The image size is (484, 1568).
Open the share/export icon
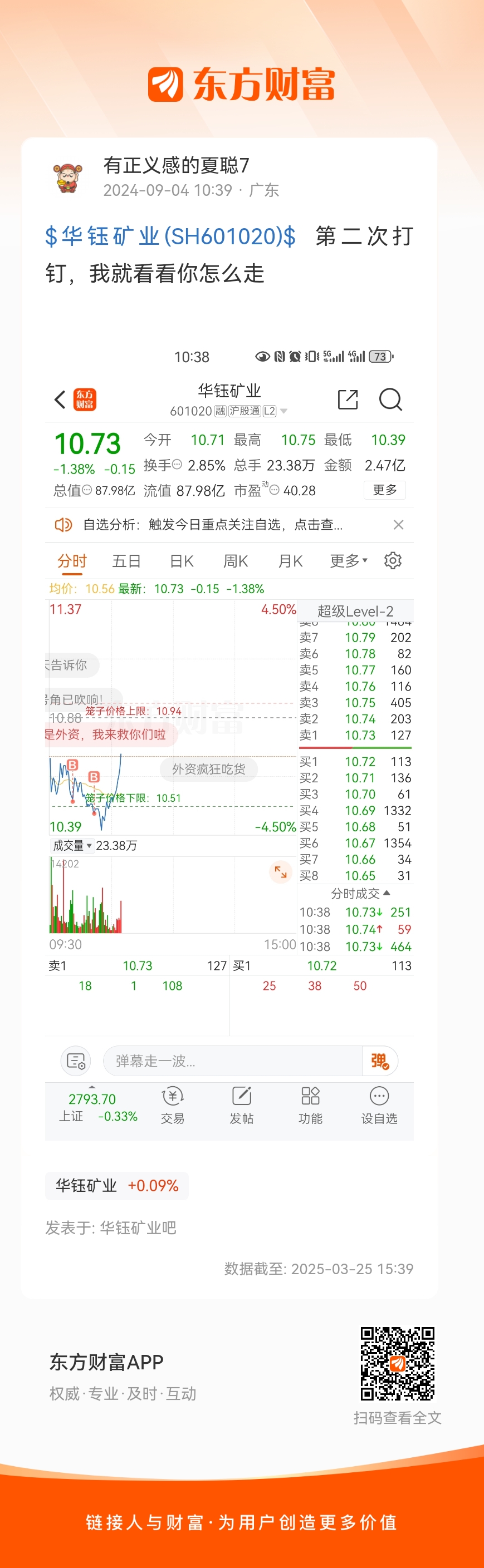point(348,400)
